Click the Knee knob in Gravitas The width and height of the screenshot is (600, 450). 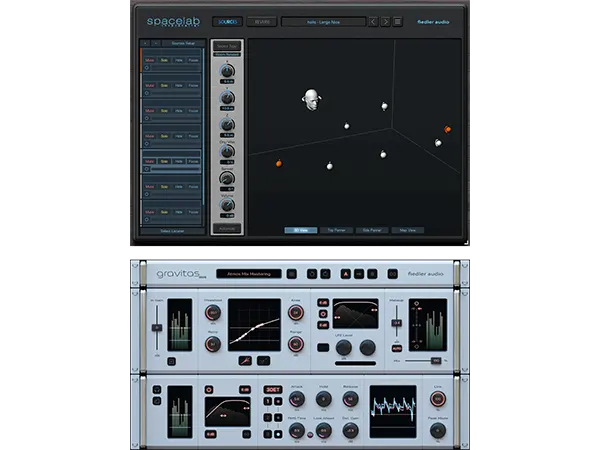click(295, 313)
